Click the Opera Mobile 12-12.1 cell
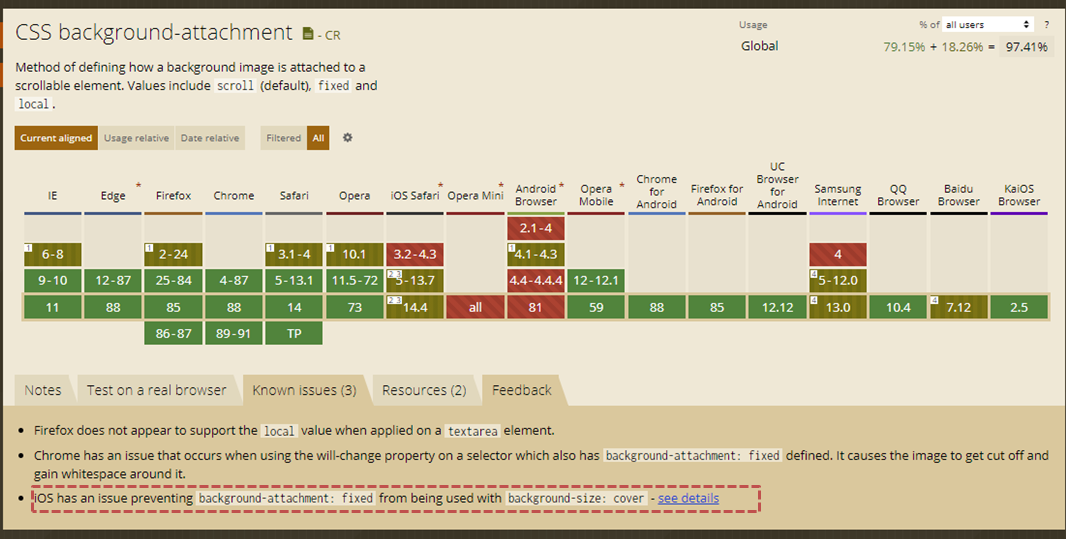The height and width of the screenshot is (539, 1066). pos(596,280)
